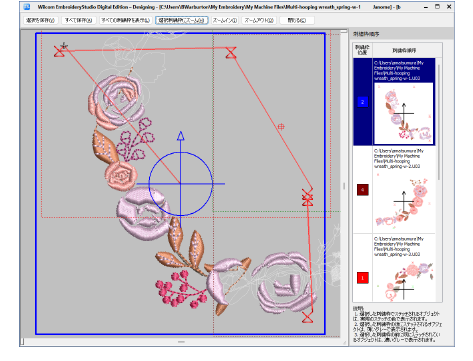Select the red hoop number 1 swatch

coord(363,278)
